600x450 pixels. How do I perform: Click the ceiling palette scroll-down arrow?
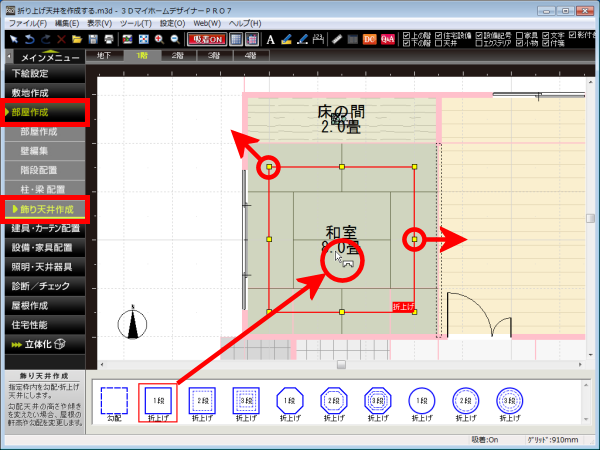tap(586, 419)
